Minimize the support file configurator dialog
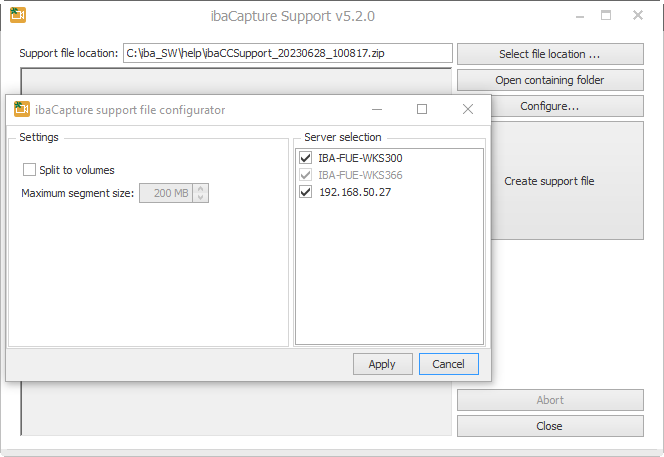The width and height of the screenshot is (664, 457). click(x=377, y=109)
